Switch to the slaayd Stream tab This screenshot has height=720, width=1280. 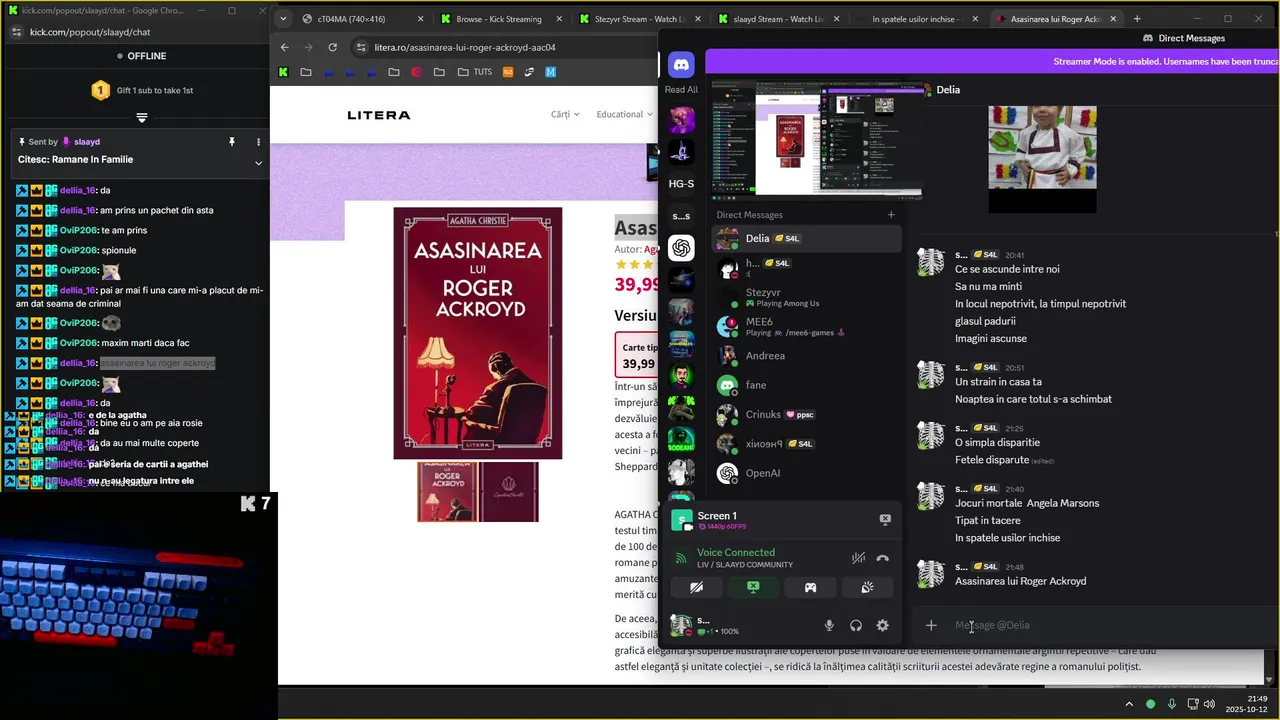click(780, 19)
